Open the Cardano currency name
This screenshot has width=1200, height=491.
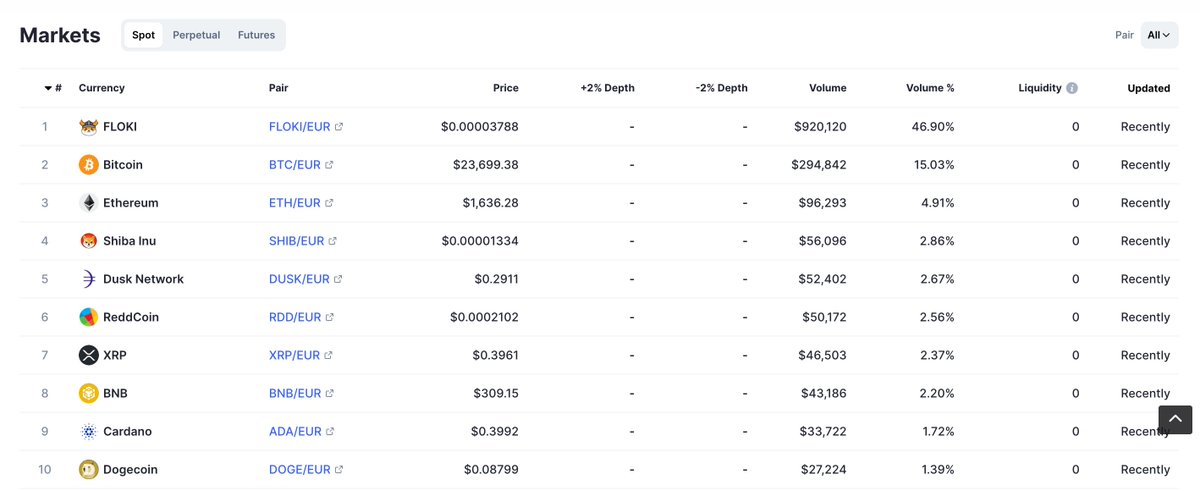pos(126,431)
